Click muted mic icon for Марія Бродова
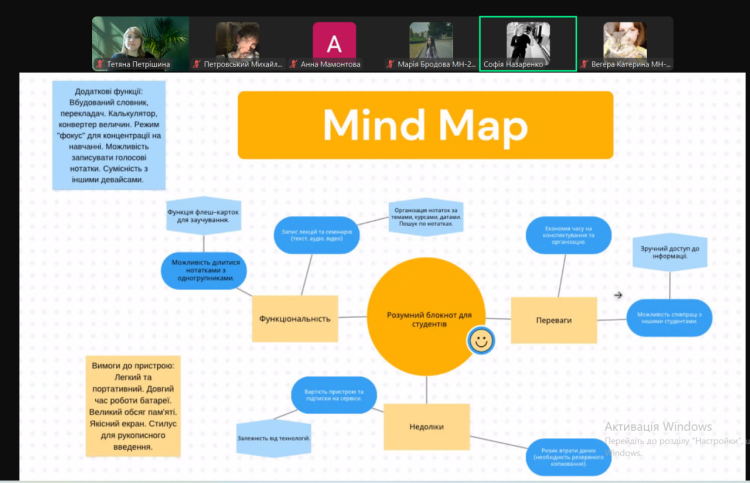This screenshot has height=483, width=750. (391, 64)
